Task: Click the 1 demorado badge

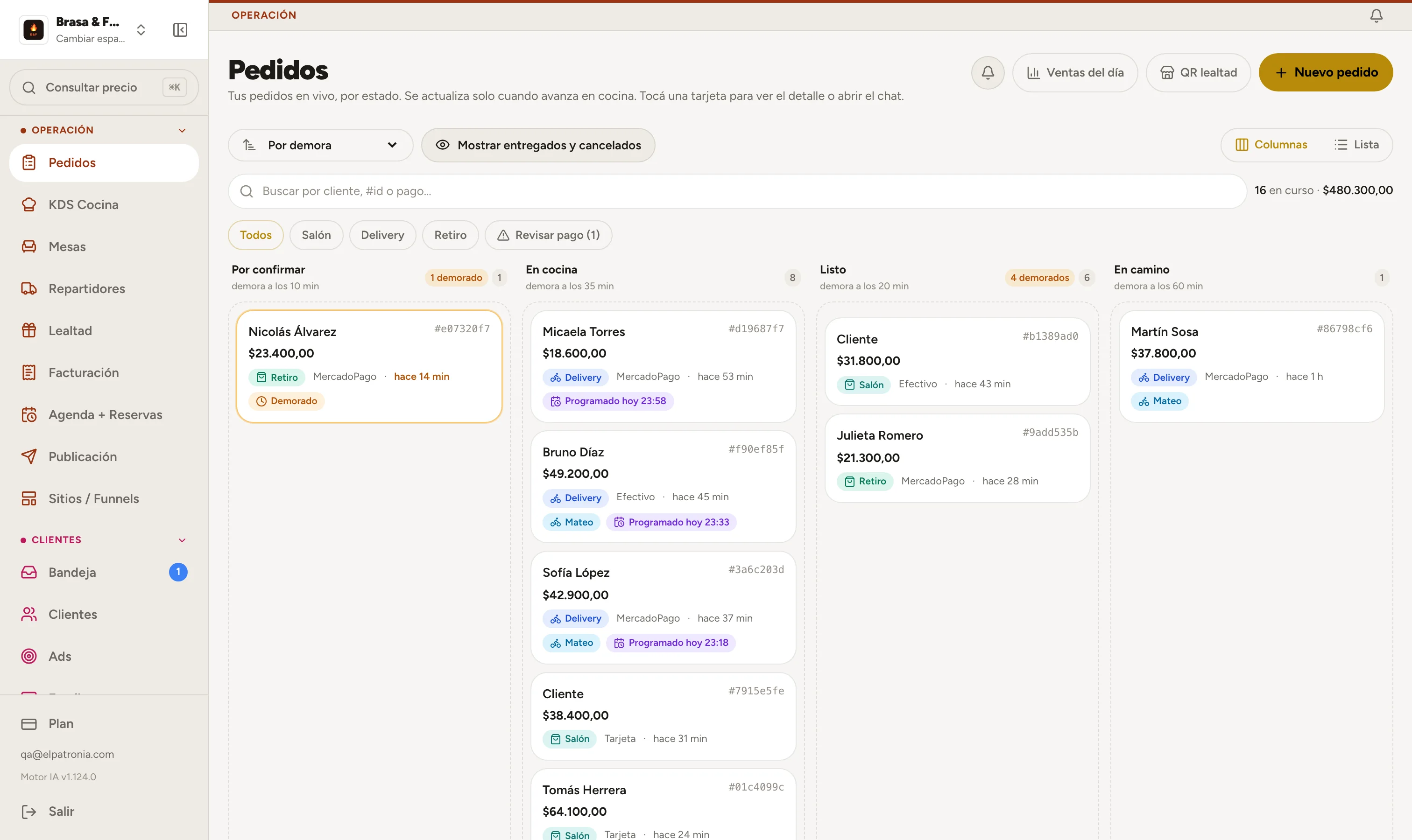Action: point(456,277)
